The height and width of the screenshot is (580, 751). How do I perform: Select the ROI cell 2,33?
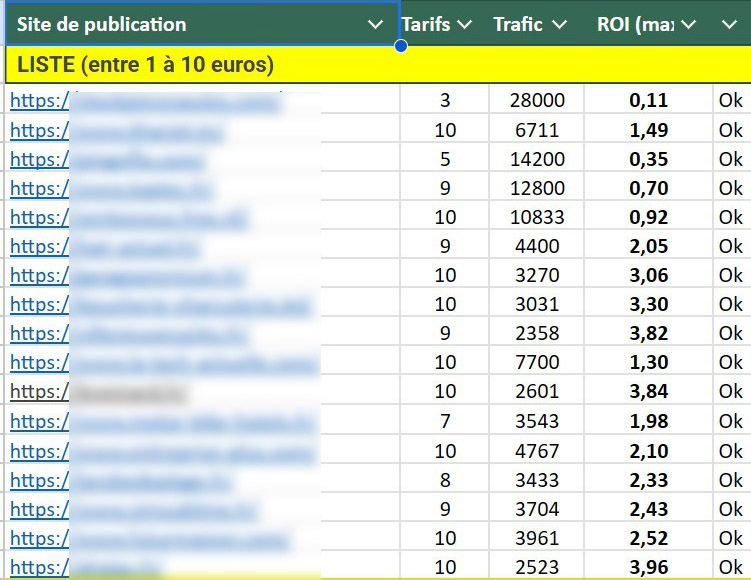pos(649,480)
